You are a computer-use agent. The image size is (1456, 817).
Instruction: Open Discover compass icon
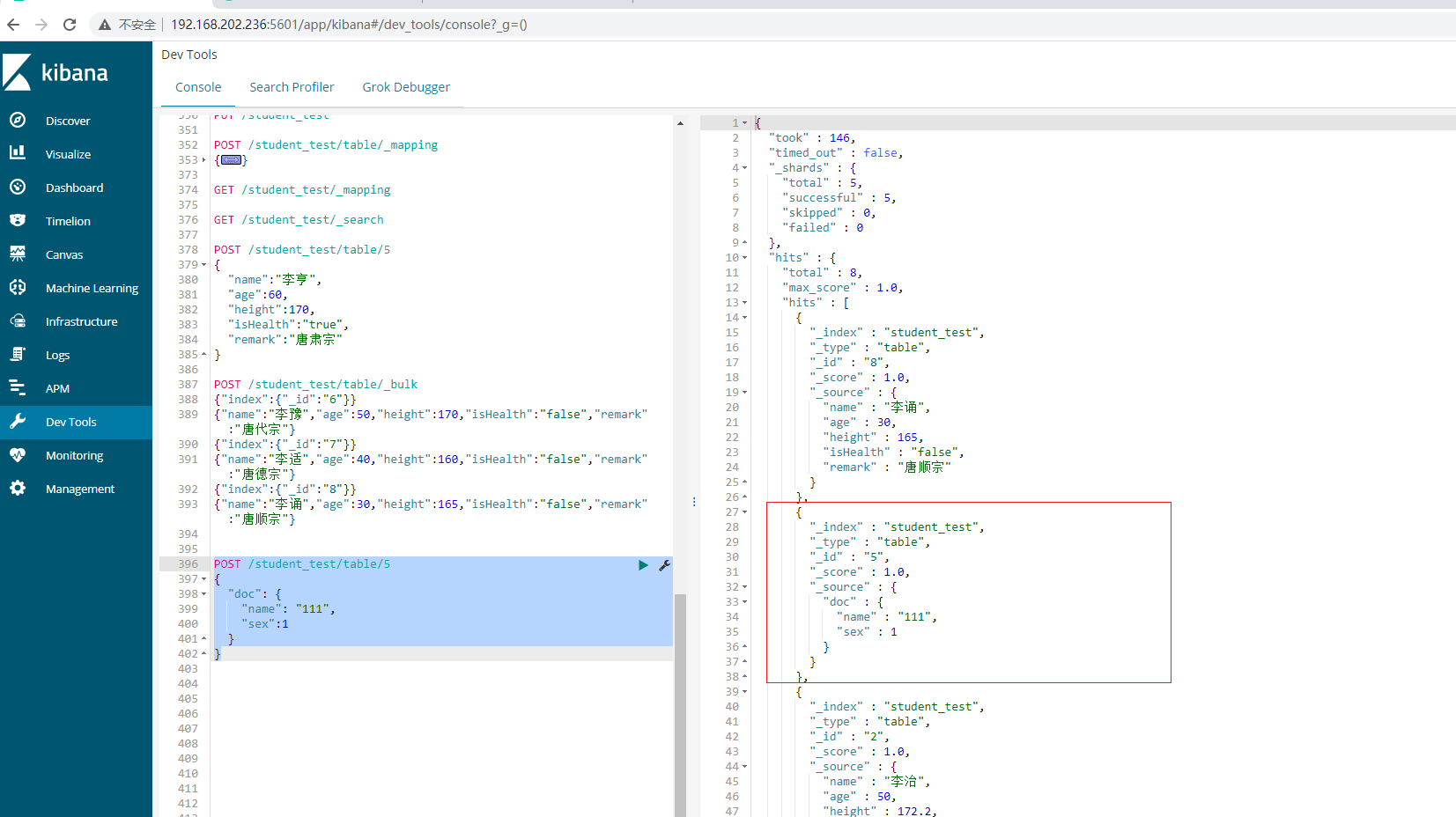pos(18,120)
